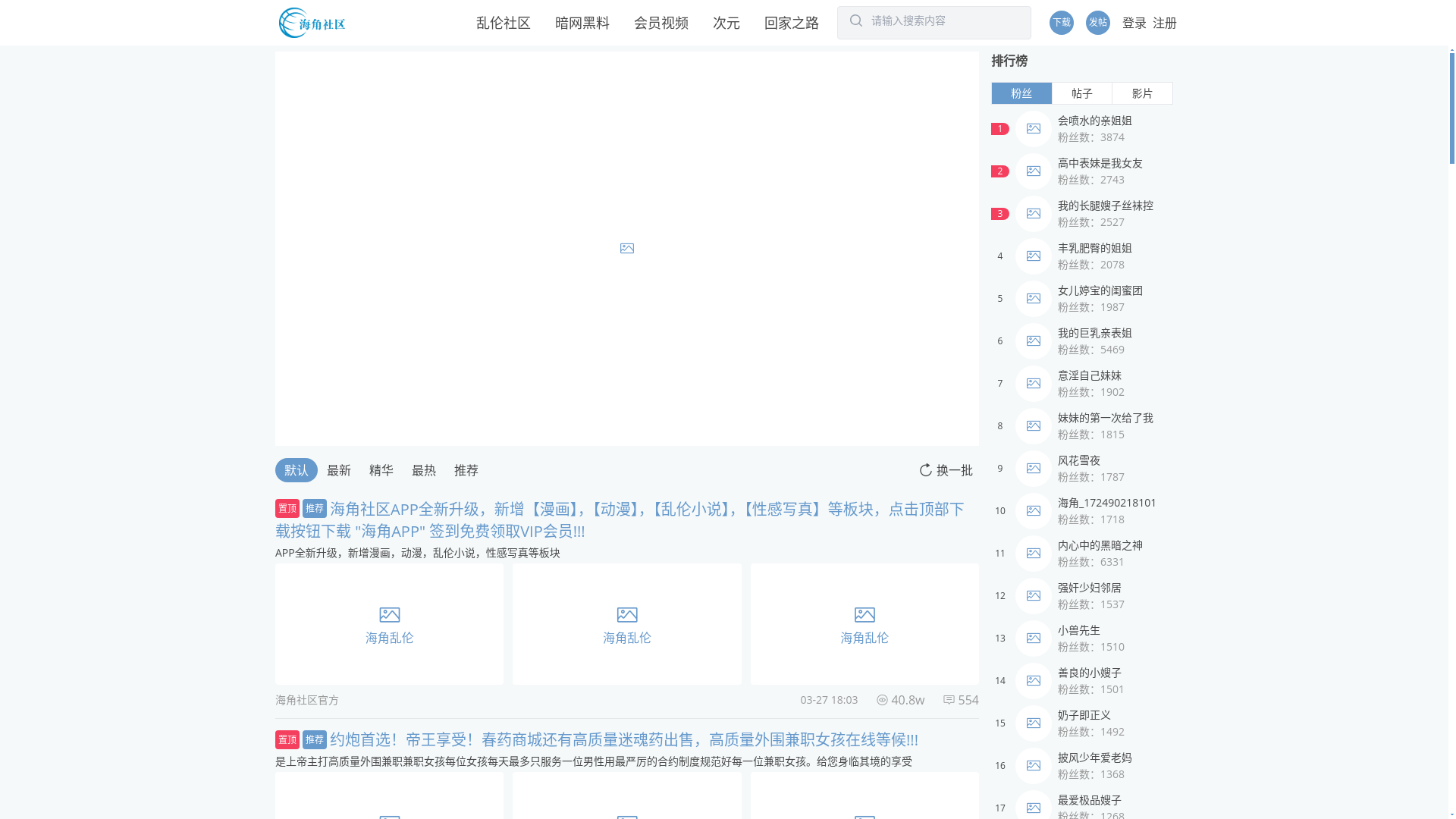Click the 03-27 18:03 timestamp
1456x819 pixels.
point(829,700)
